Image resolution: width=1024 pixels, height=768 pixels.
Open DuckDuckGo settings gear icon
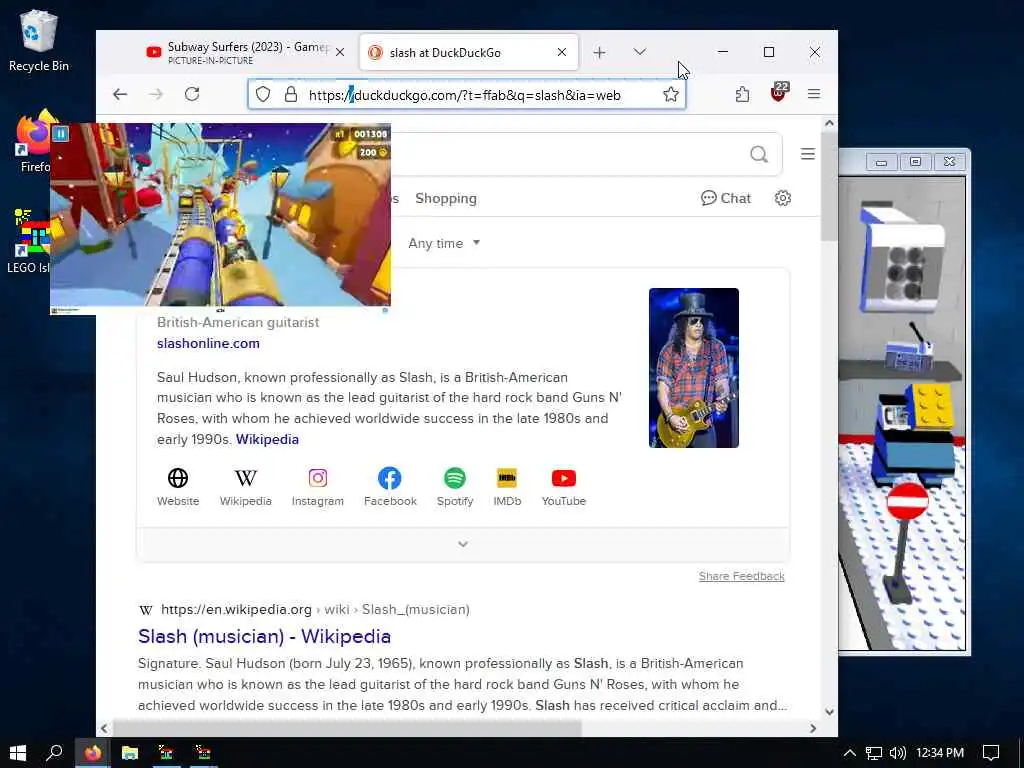(783, 198)
